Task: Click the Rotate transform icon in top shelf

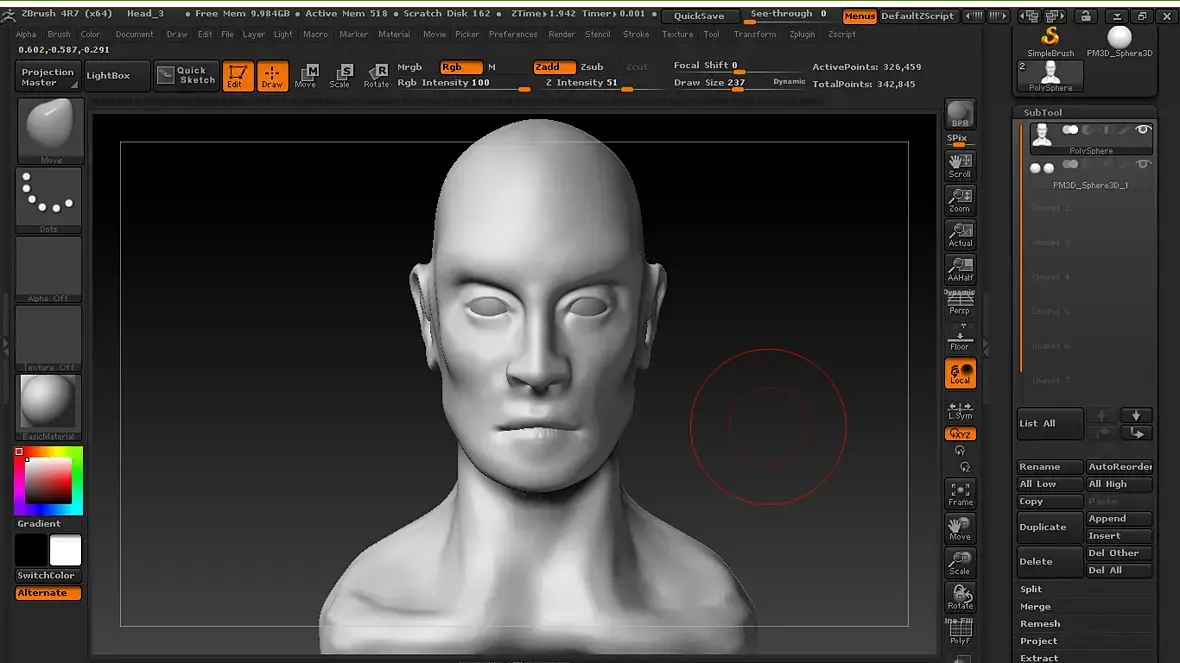Action: [376, 76]
